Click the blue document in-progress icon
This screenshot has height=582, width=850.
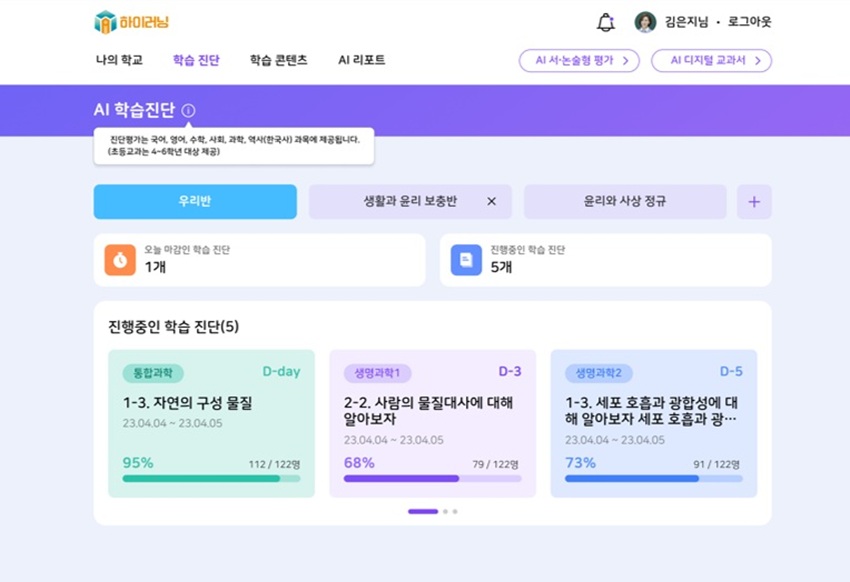tap(466, 260)
